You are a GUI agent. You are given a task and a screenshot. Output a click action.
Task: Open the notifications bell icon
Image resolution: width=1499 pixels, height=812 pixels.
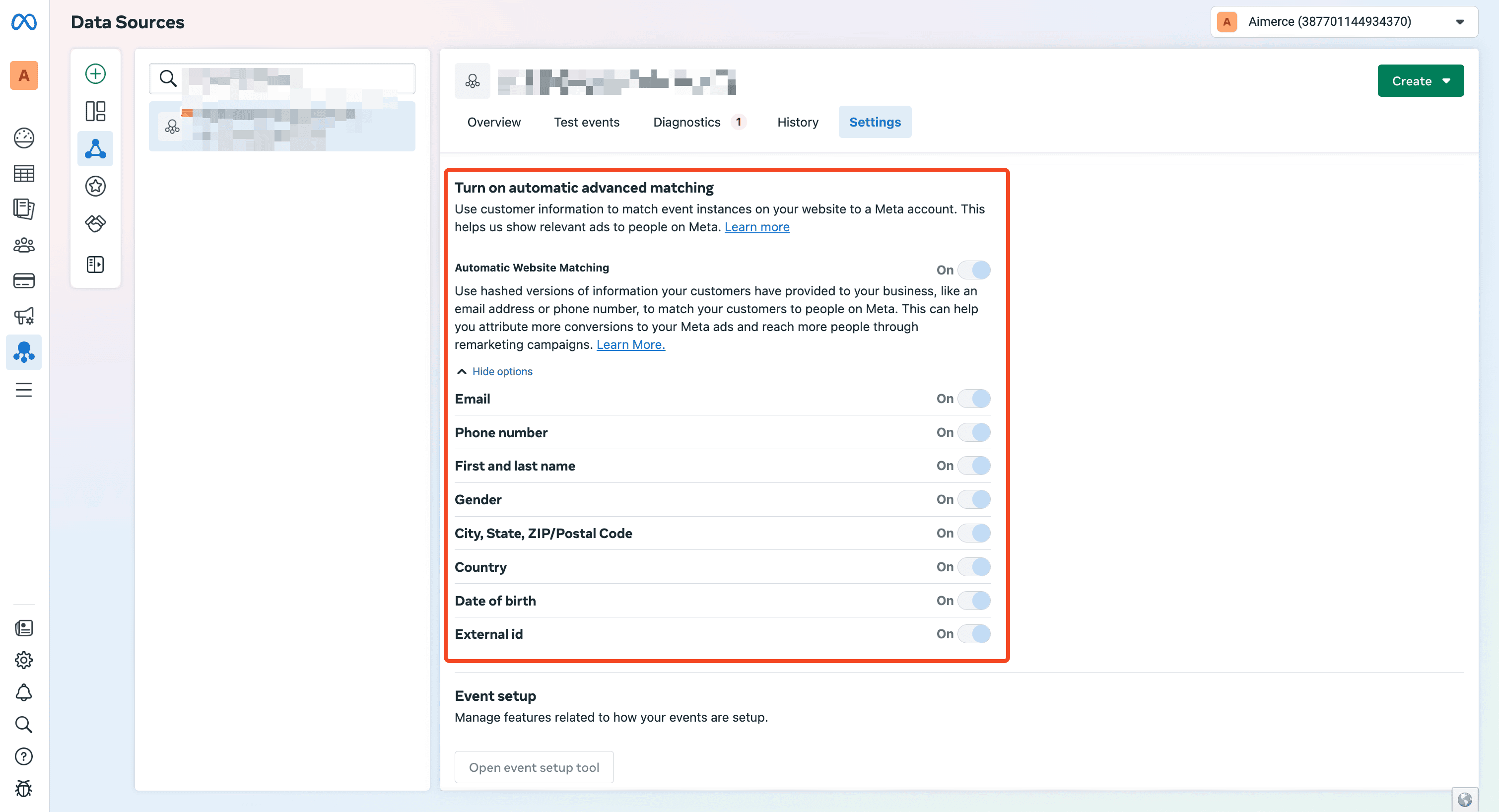pyautogui.click(x=24, y=692)
